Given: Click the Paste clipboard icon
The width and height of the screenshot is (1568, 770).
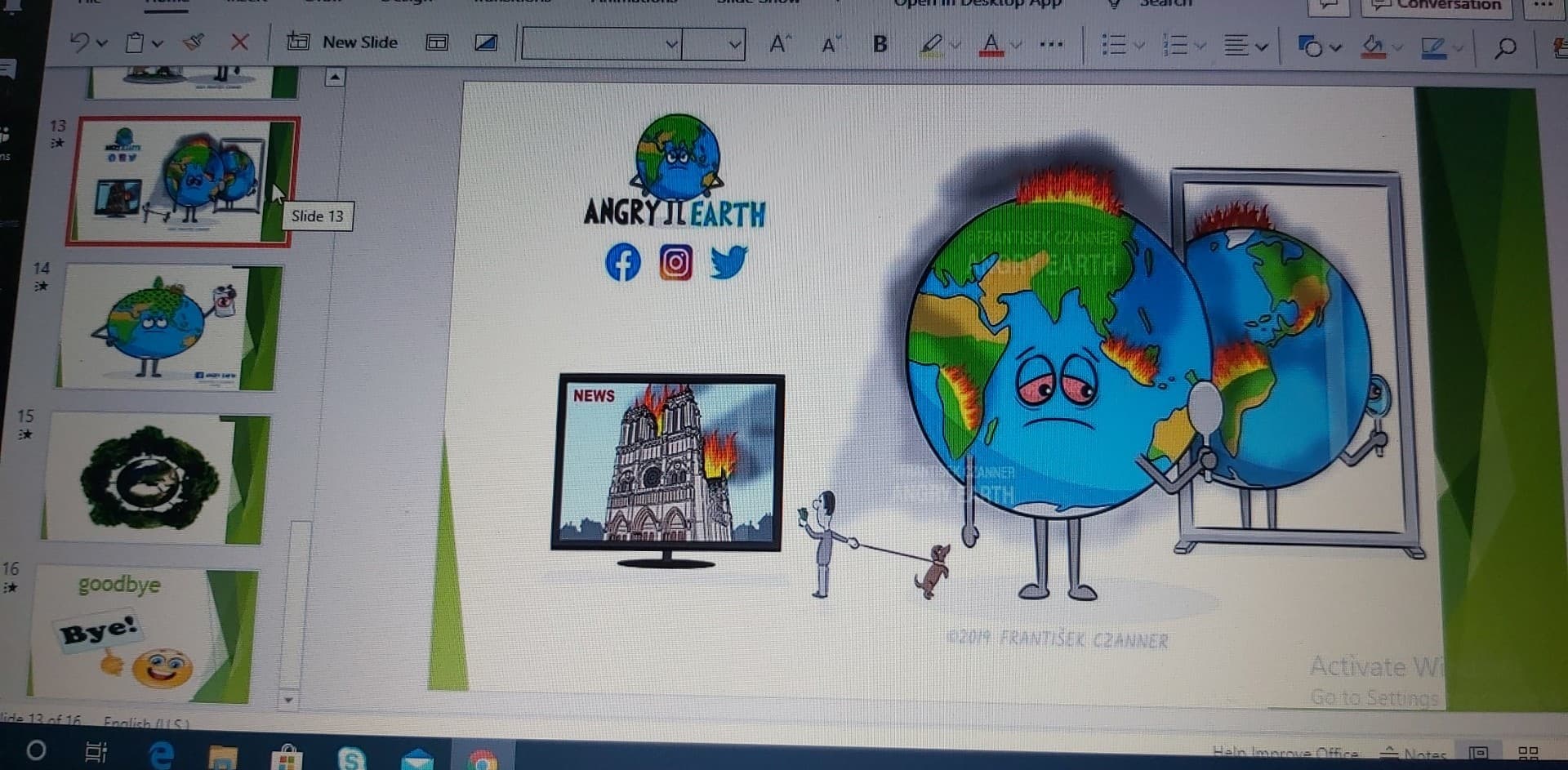Looking at the screenshot, I should [135, 42].
